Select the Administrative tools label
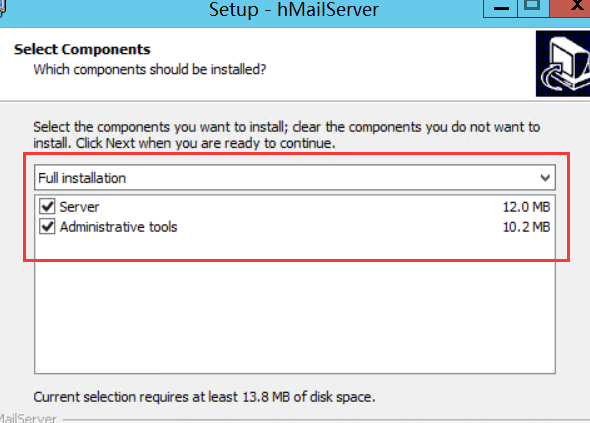Image resolution: width=590 pixels, height=423 pixels. pyautogui.click(x=119, y=227)
